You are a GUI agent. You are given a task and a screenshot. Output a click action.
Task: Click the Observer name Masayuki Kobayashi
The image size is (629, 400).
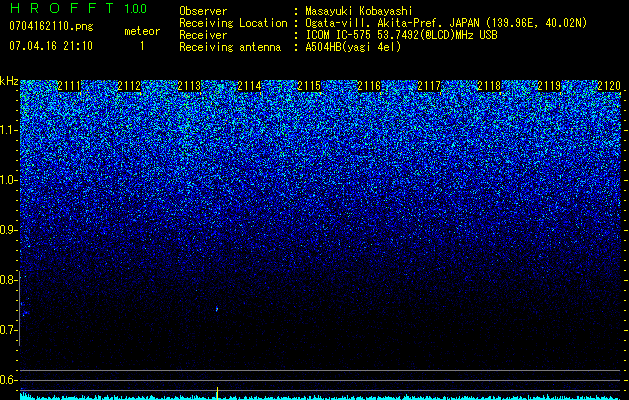point(358,11)
